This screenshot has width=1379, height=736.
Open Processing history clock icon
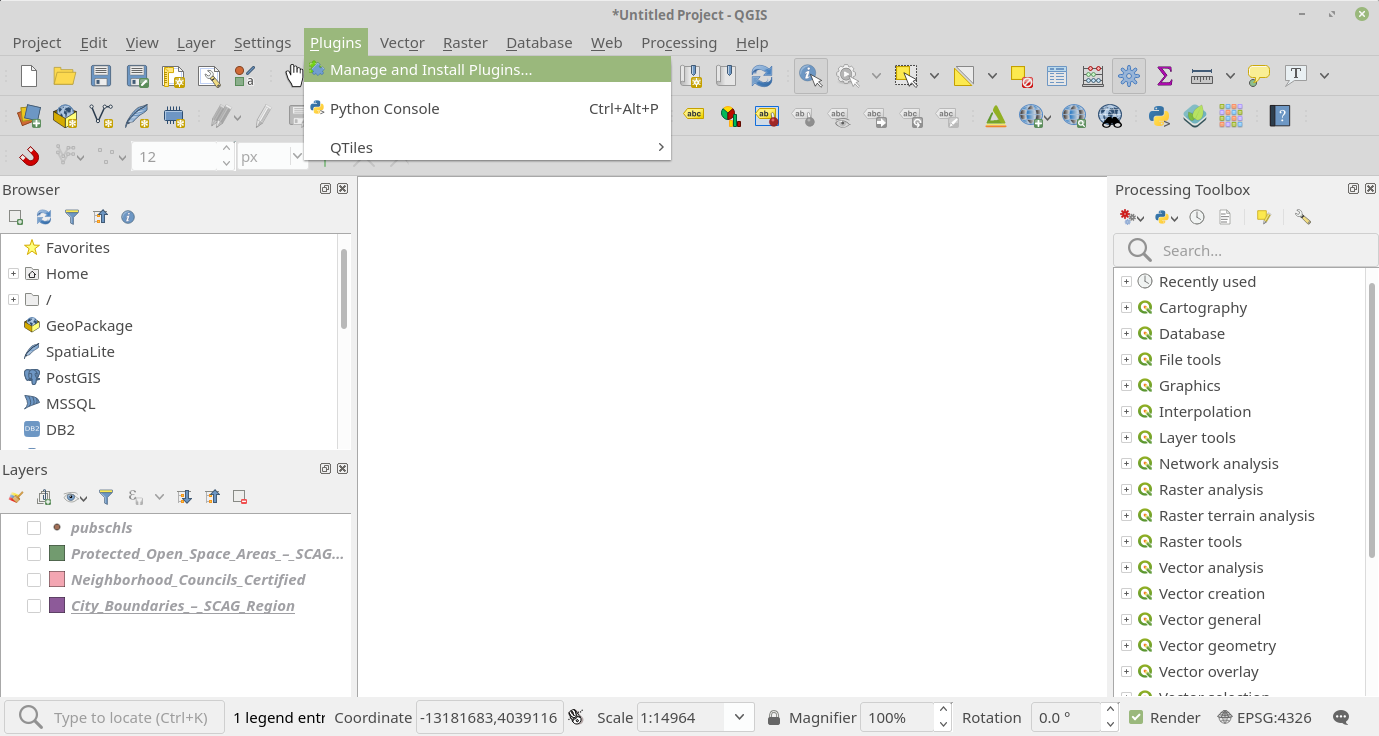tap(1197, 217)
